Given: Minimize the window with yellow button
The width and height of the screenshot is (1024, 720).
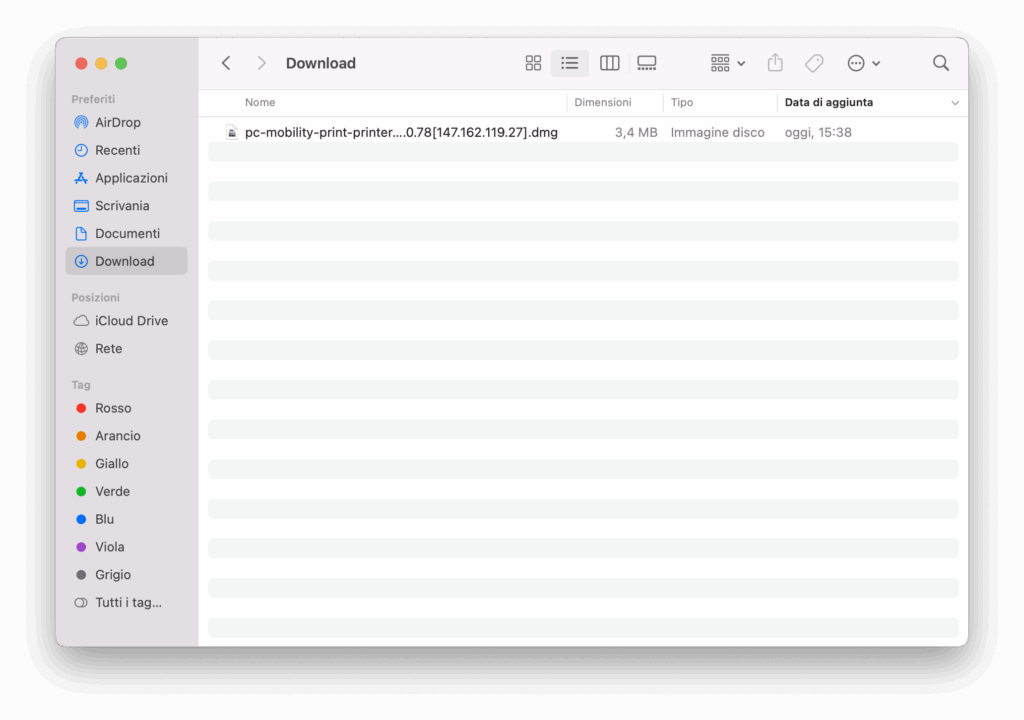Looking at the screenshot, I should pyautogui.click(x=101, y=63).
